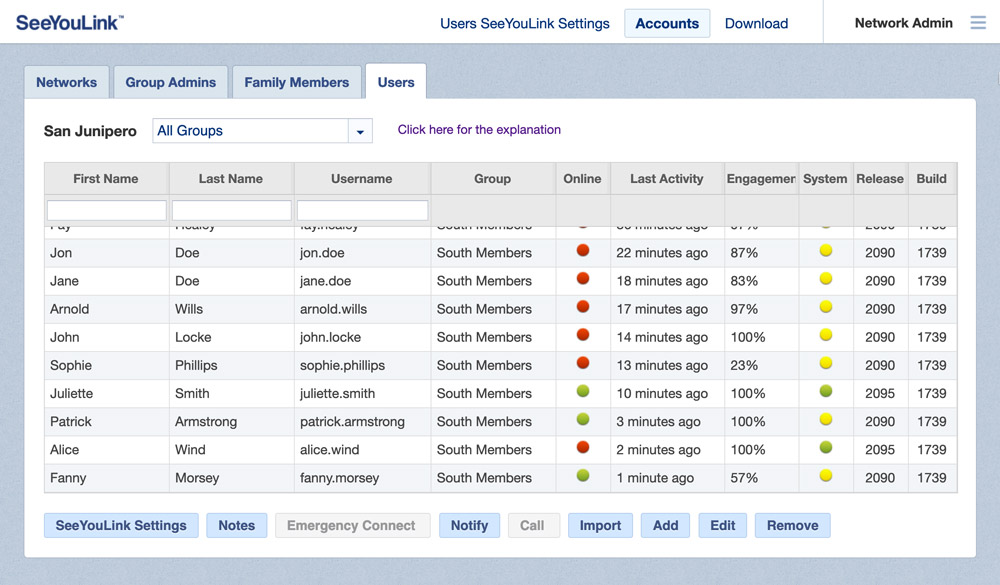Expand the All Groups dropdown arrow

point(360,131)
